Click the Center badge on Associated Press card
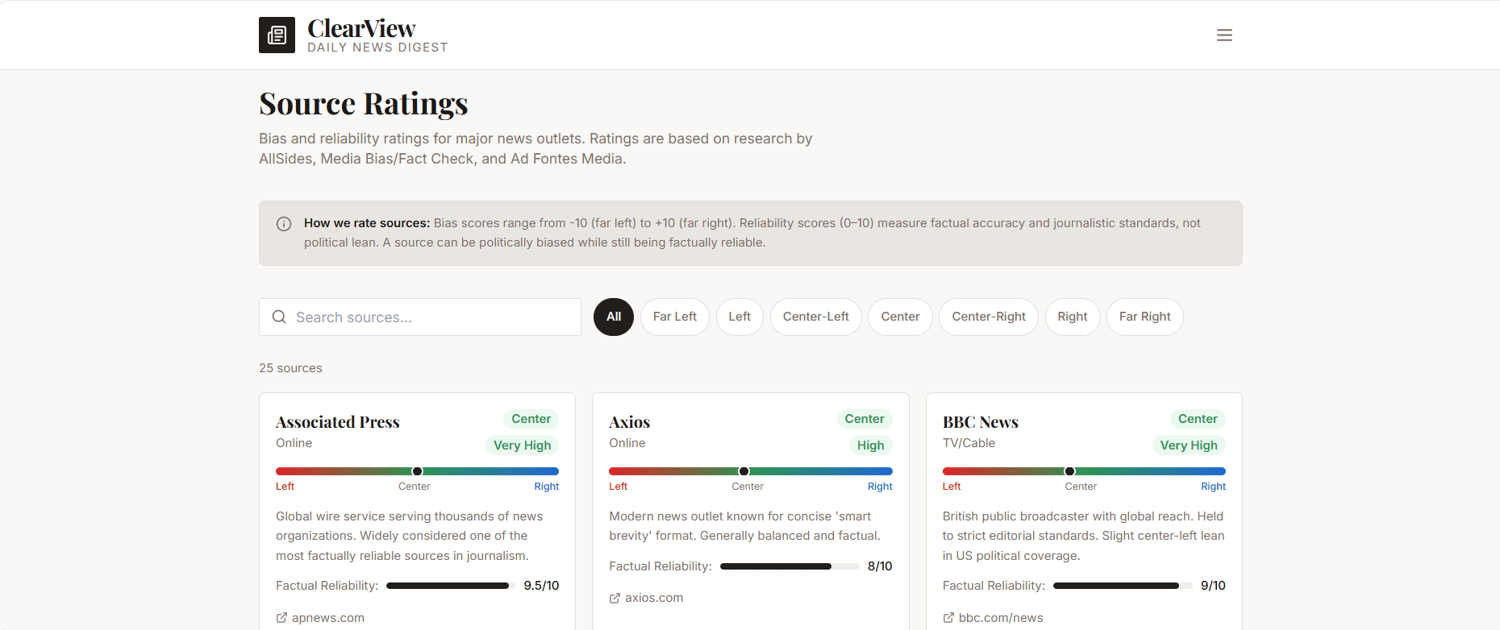 531,419
